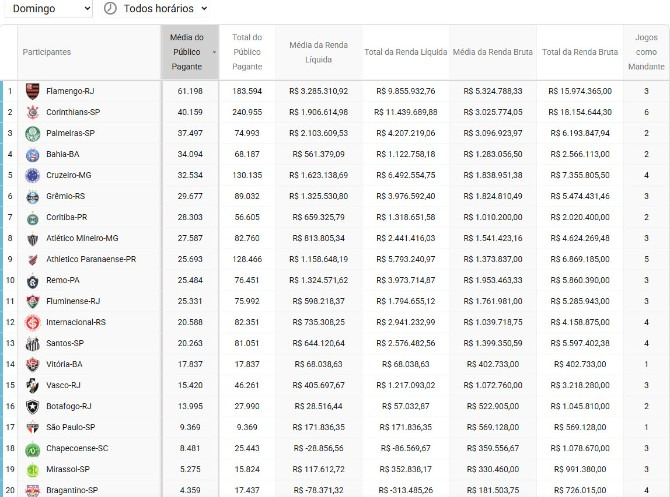The image size is (670, 497).
Task: Open the Todos horários time dropdown
Action: pos(156,9)
